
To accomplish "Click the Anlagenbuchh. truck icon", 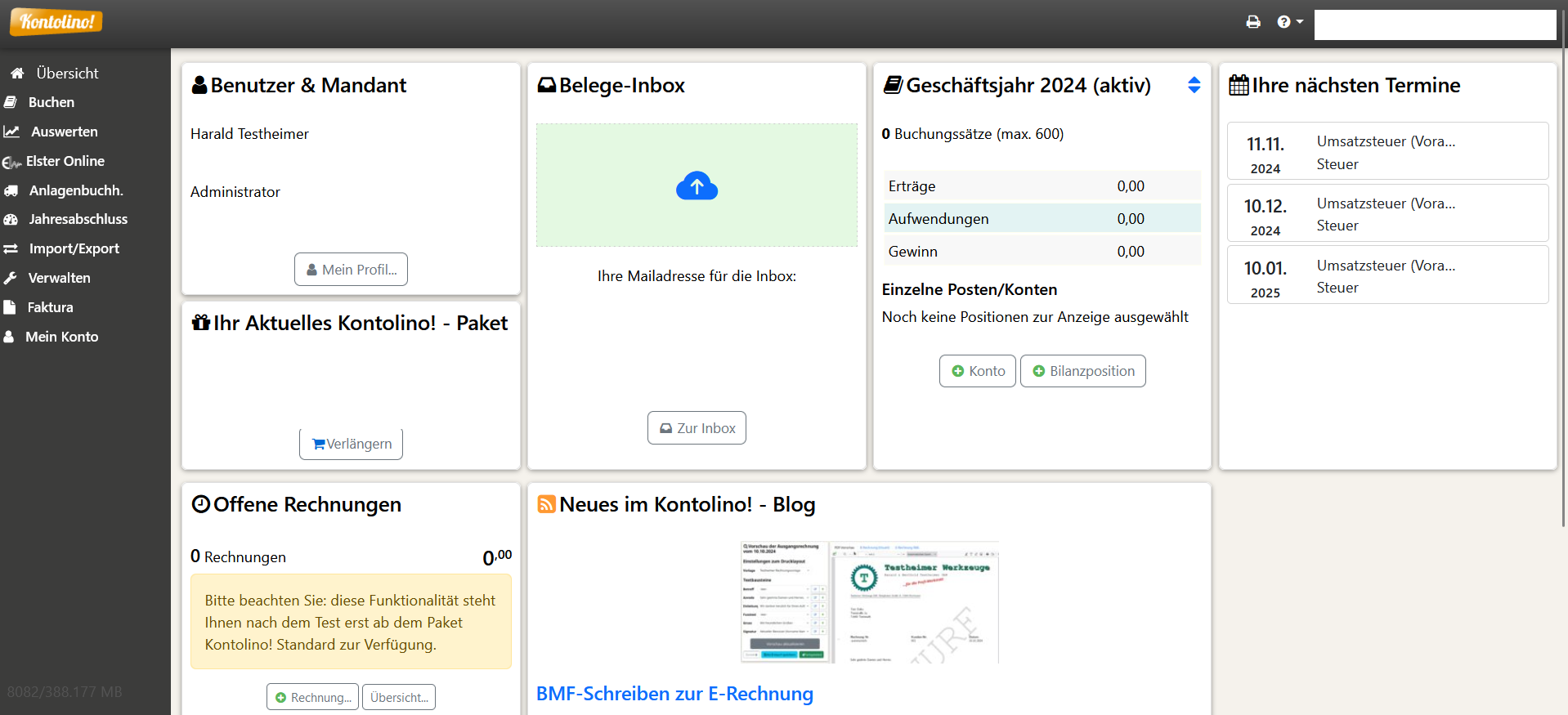I will (x=11, y=190).
